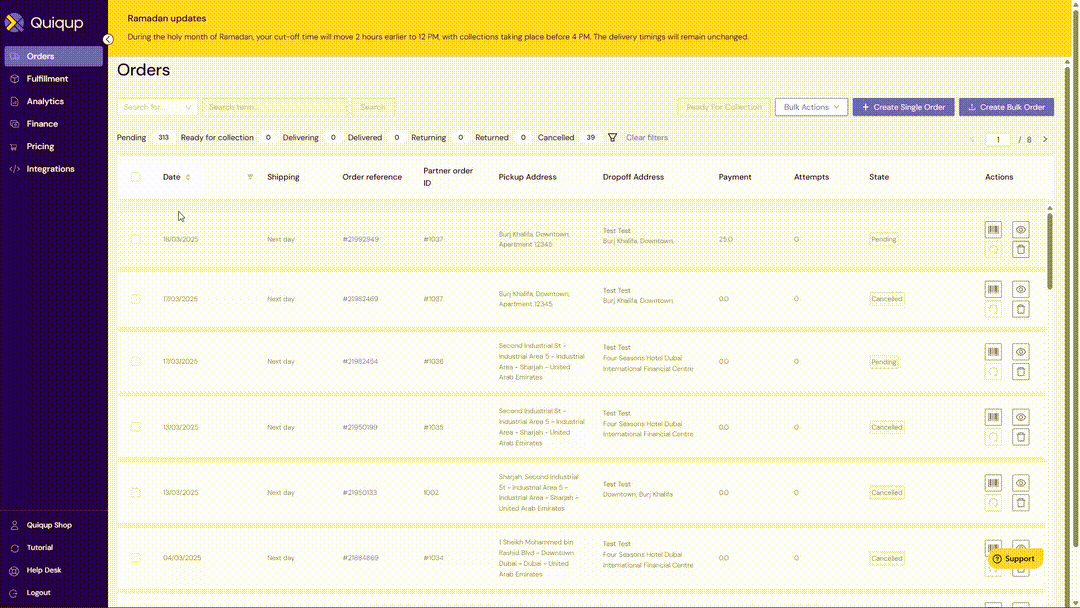Viewport: 1080px width, 608px height.
Task: Collapse the sidebar with the arrow button
Action: point(108,39)
